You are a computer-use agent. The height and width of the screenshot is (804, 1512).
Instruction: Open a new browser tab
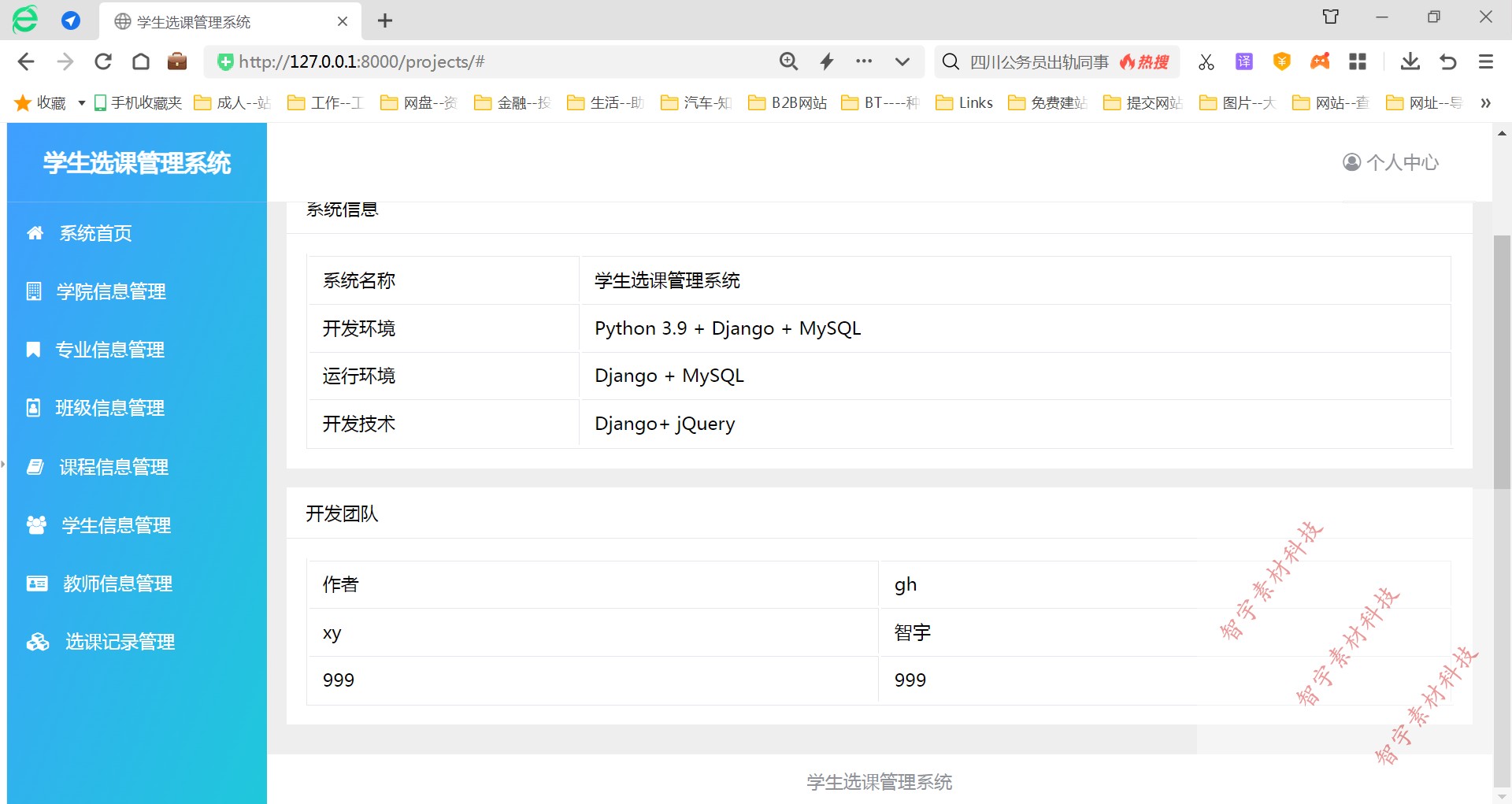click(x=384, y=20)
